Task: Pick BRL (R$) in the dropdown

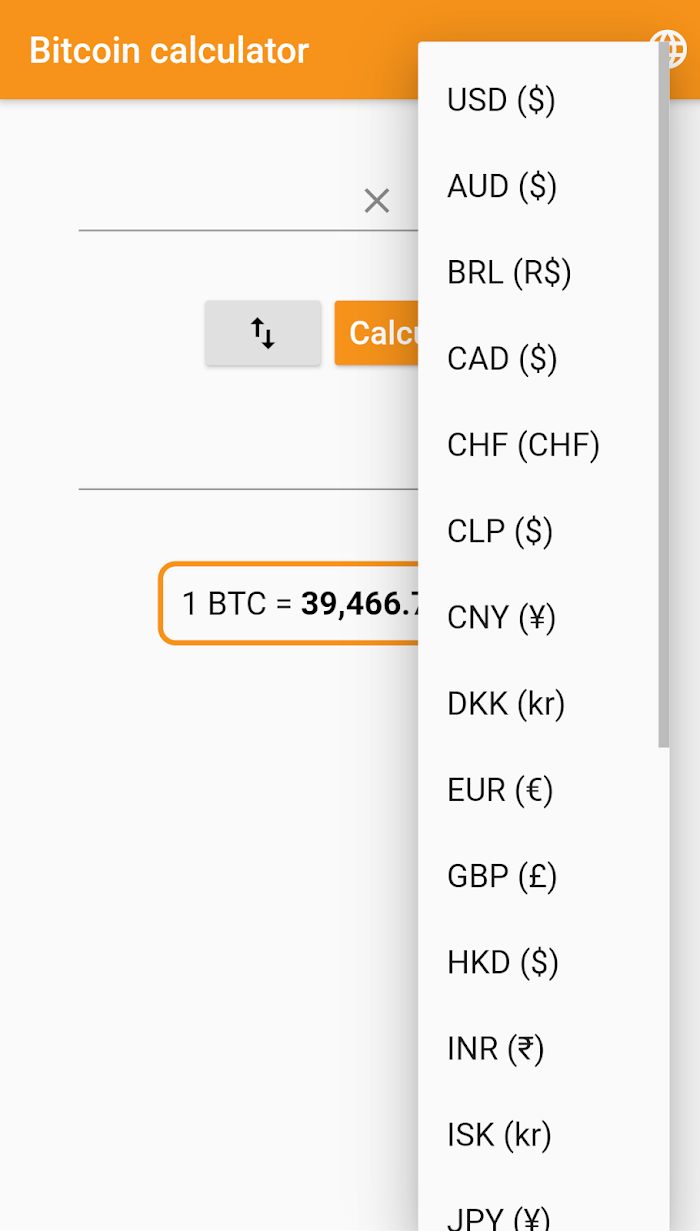Action: [x=509, y=272]
